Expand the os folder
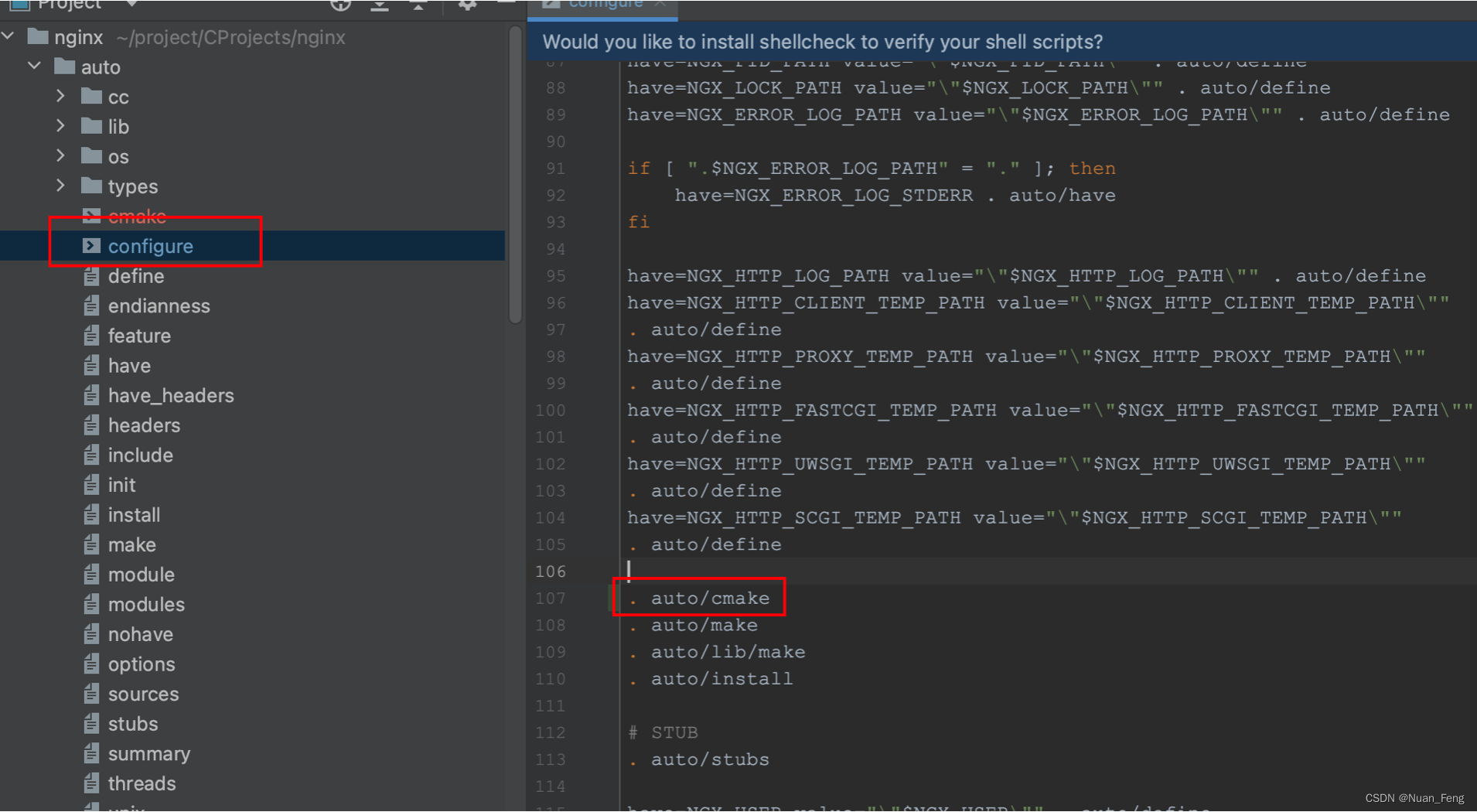This screenshot has height=812, width=1477. 60,155
